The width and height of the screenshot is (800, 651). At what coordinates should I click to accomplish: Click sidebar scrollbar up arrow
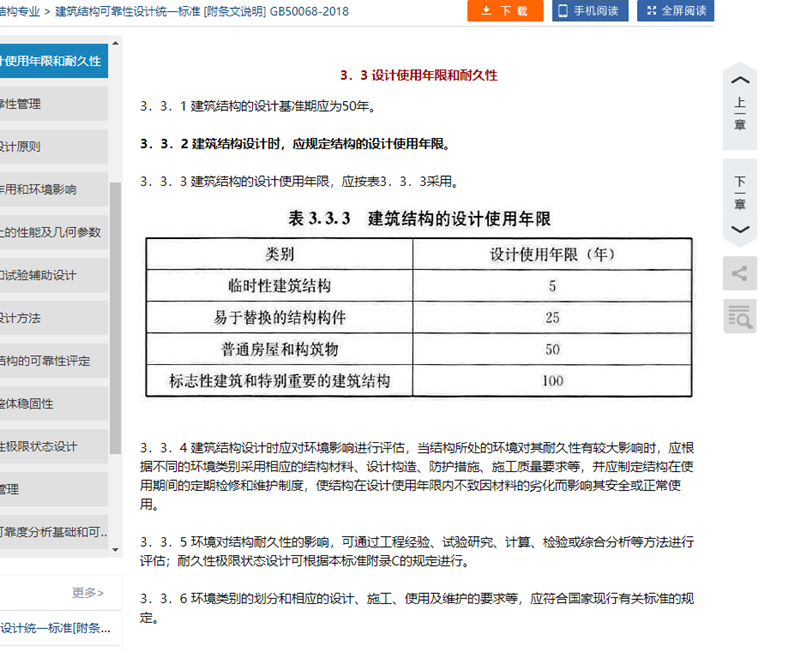115,43
